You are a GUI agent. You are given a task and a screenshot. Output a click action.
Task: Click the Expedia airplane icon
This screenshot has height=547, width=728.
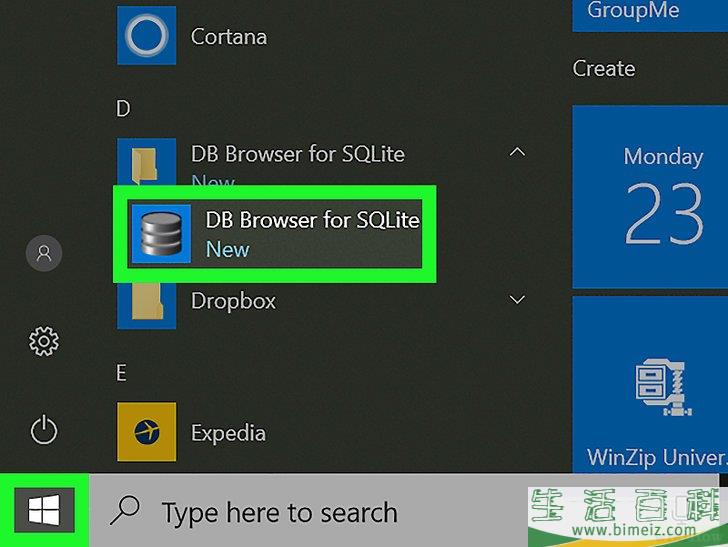tap(147, 432)
